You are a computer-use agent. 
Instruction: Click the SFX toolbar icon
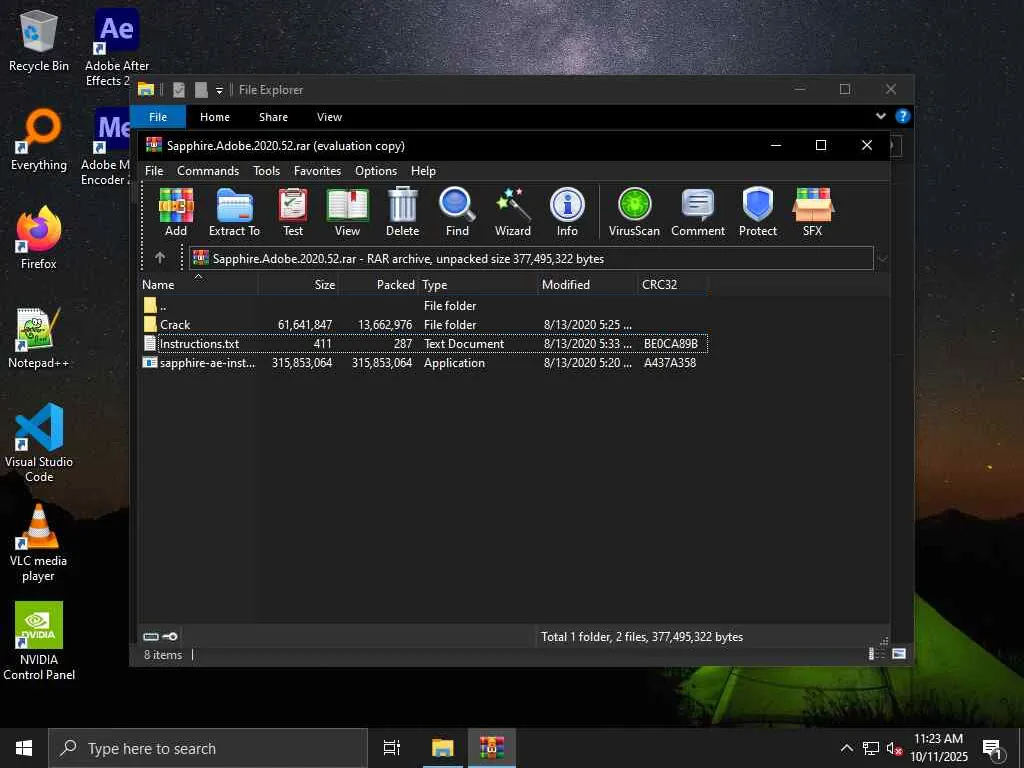812,212
